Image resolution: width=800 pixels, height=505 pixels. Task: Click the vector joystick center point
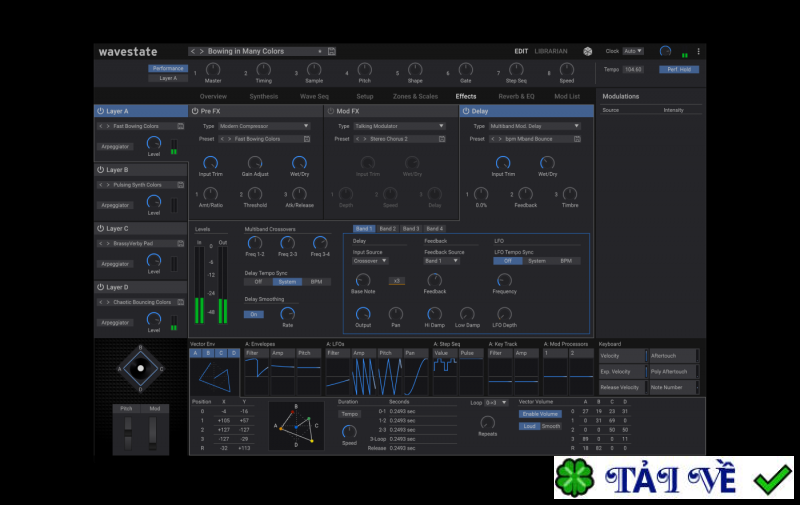[x=141, y=368]
